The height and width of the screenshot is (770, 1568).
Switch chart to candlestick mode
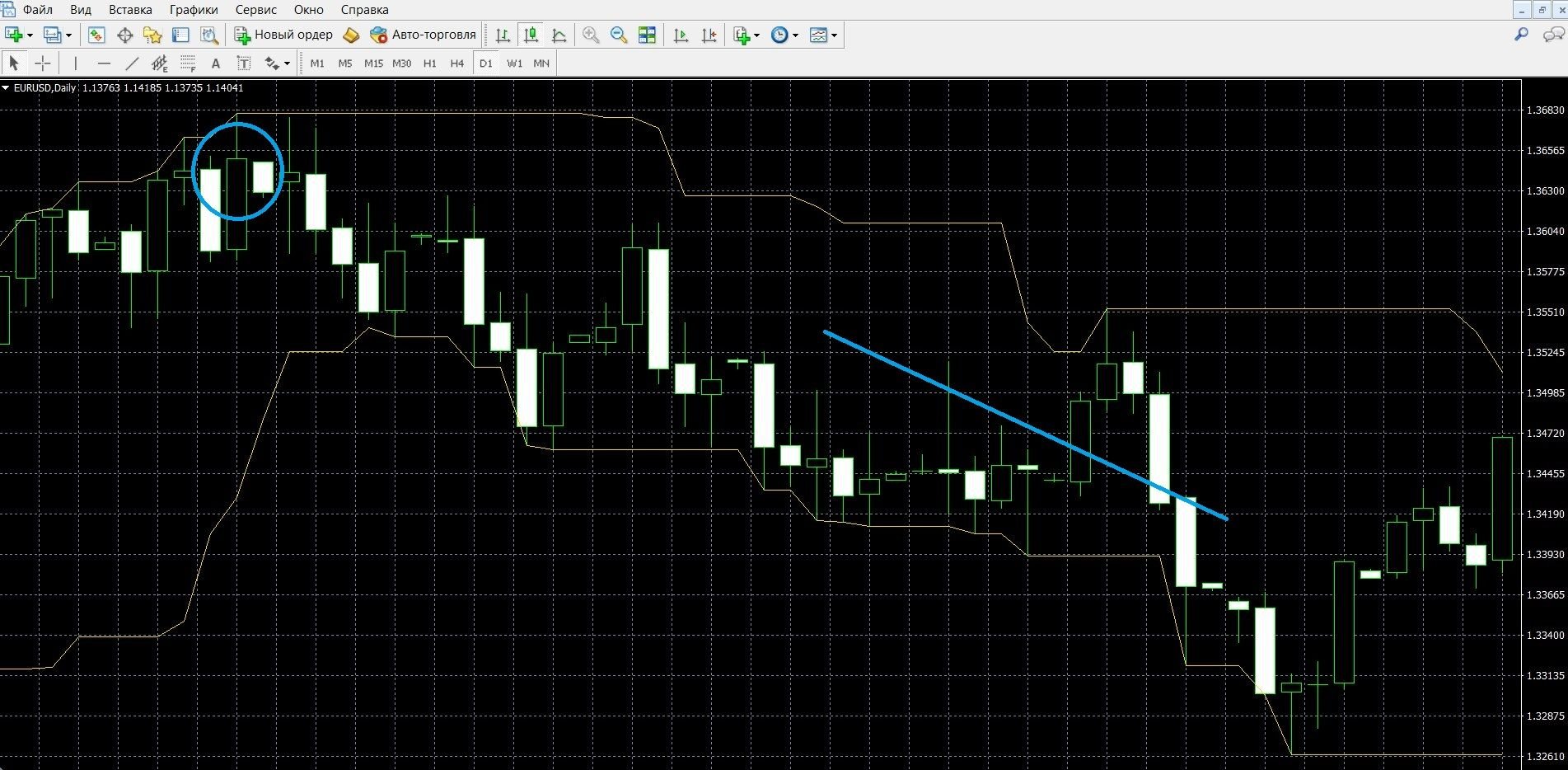(531, 35)
